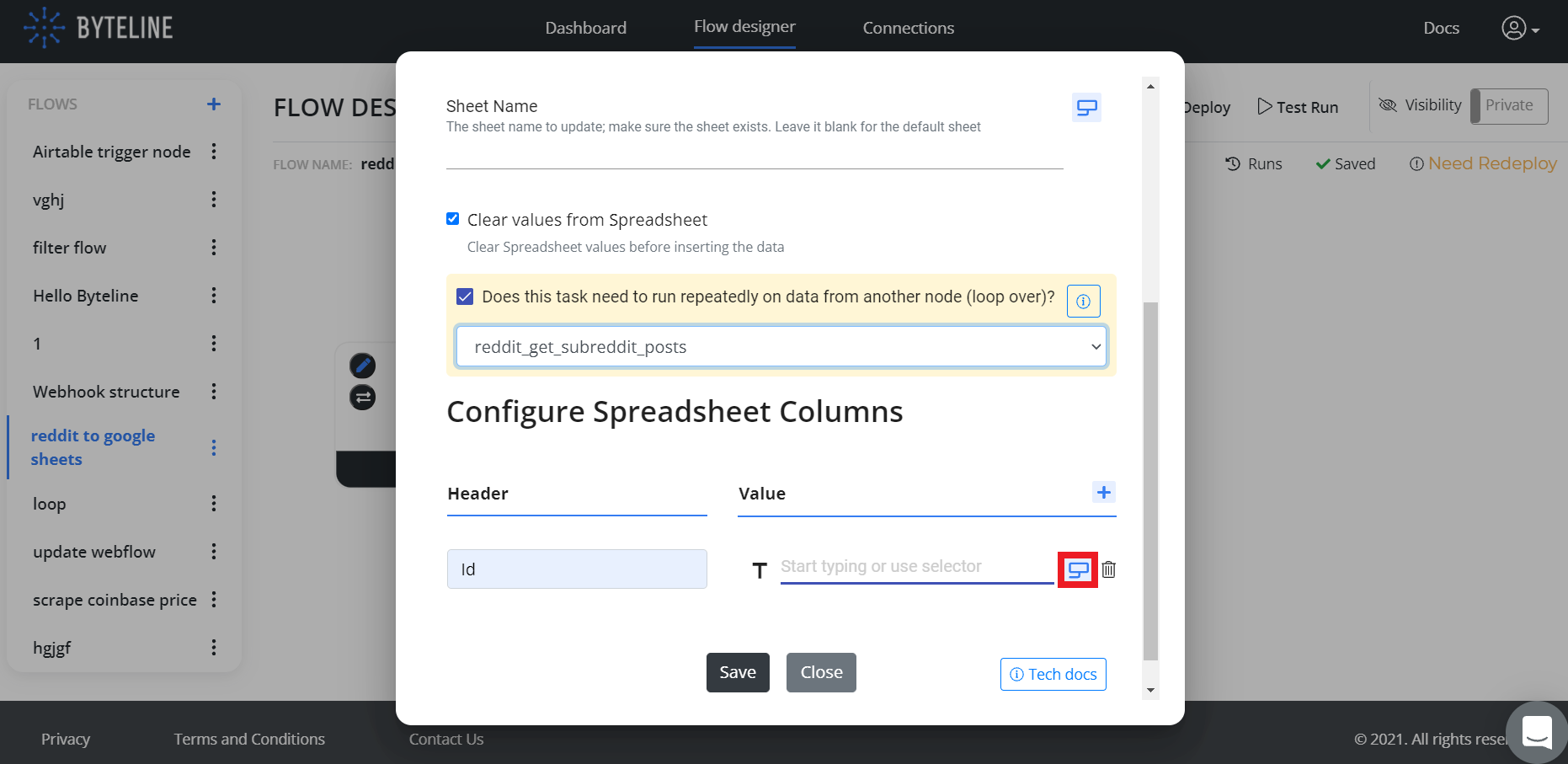Uncheck the loop over checkbox
Image resolution: width=1568 pixels, height=764 pixels.
(x=465, y=297)
